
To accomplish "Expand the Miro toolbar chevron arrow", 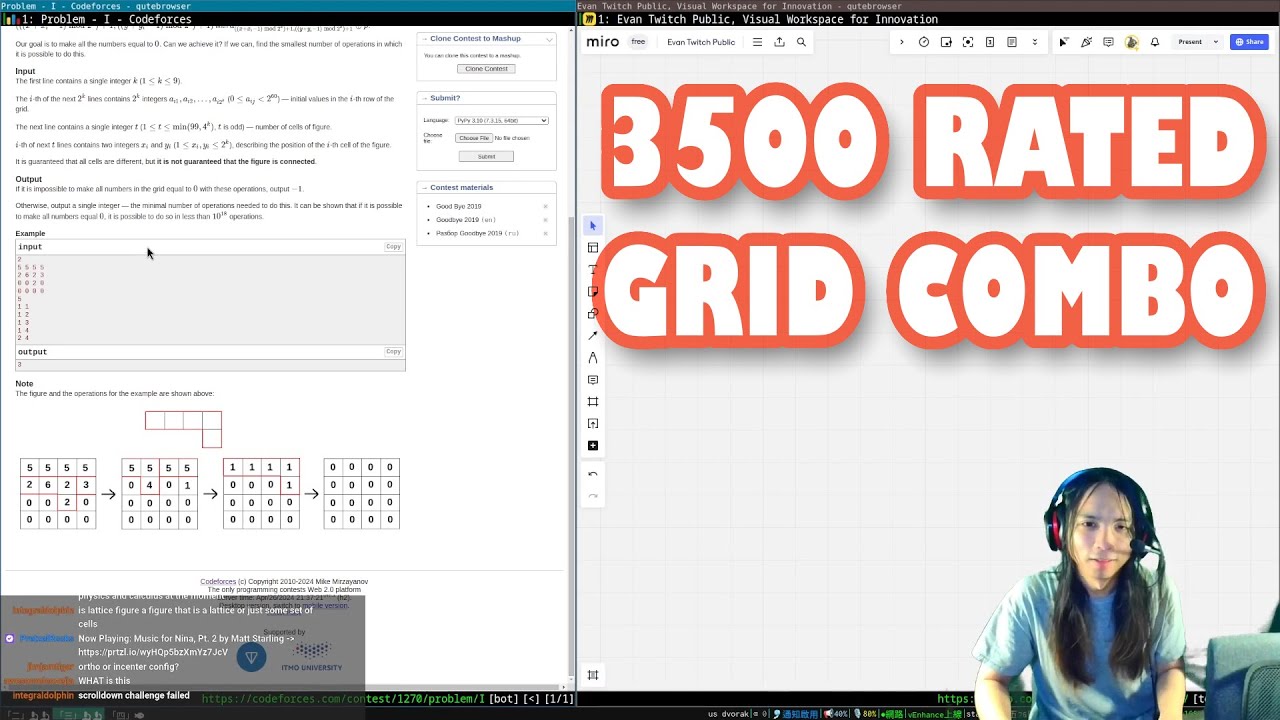I will tap(901, 42).
